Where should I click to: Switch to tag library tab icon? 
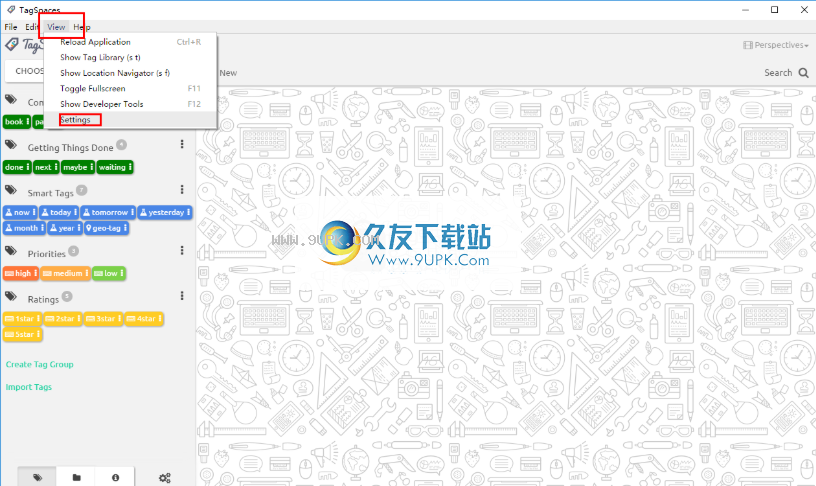tap(37, 477)
